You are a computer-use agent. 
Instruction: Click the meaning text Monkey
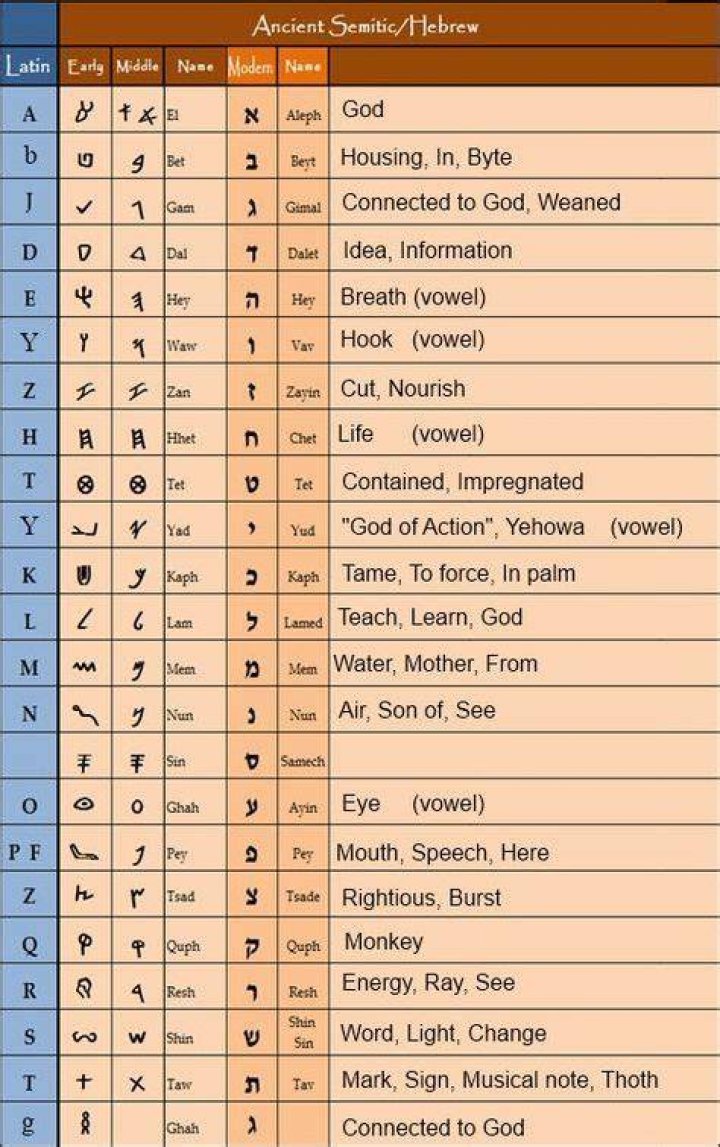pos(383,941)
